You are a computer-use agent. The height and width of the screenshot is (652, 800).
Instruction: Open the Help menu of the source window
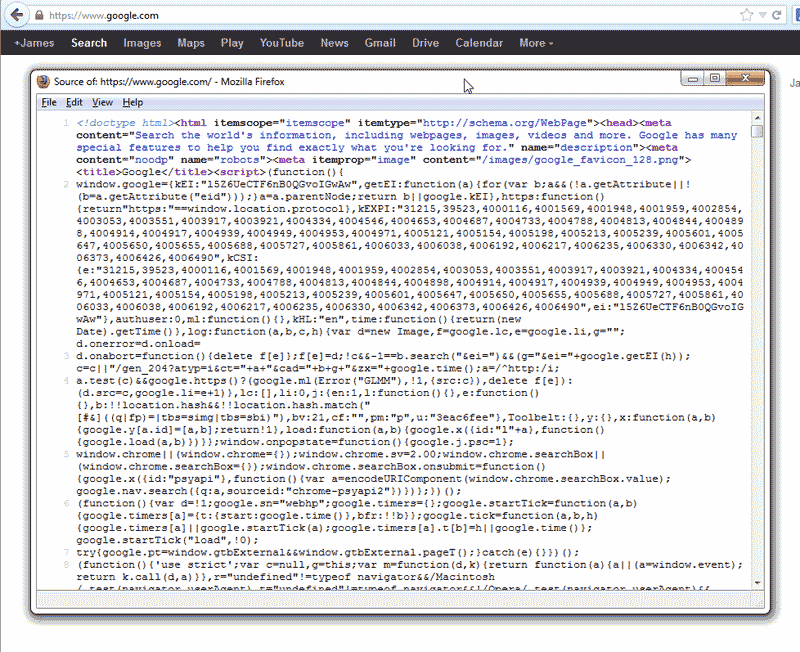132,102
